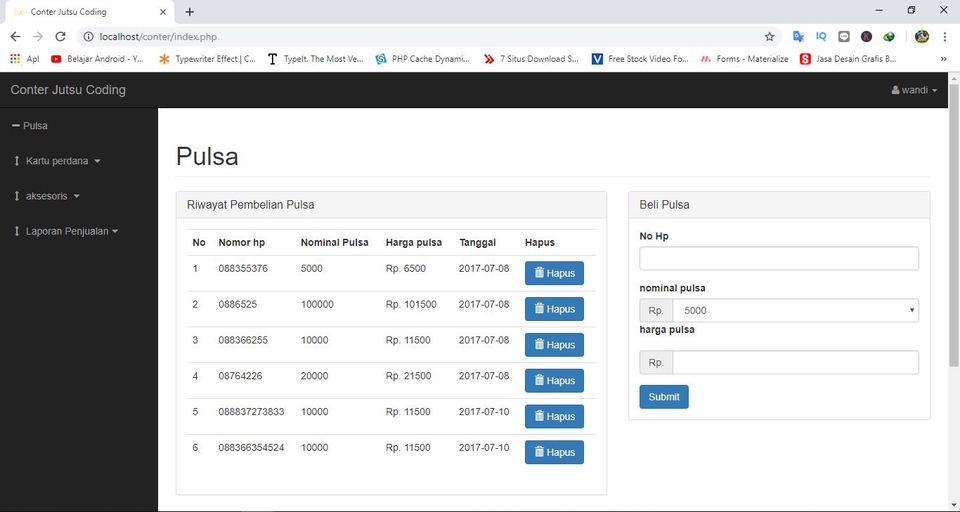The height and width of the screenshot is (512, 960).
Task: Open the PHP Cache Dynamic bookmark
Action: 422,59
